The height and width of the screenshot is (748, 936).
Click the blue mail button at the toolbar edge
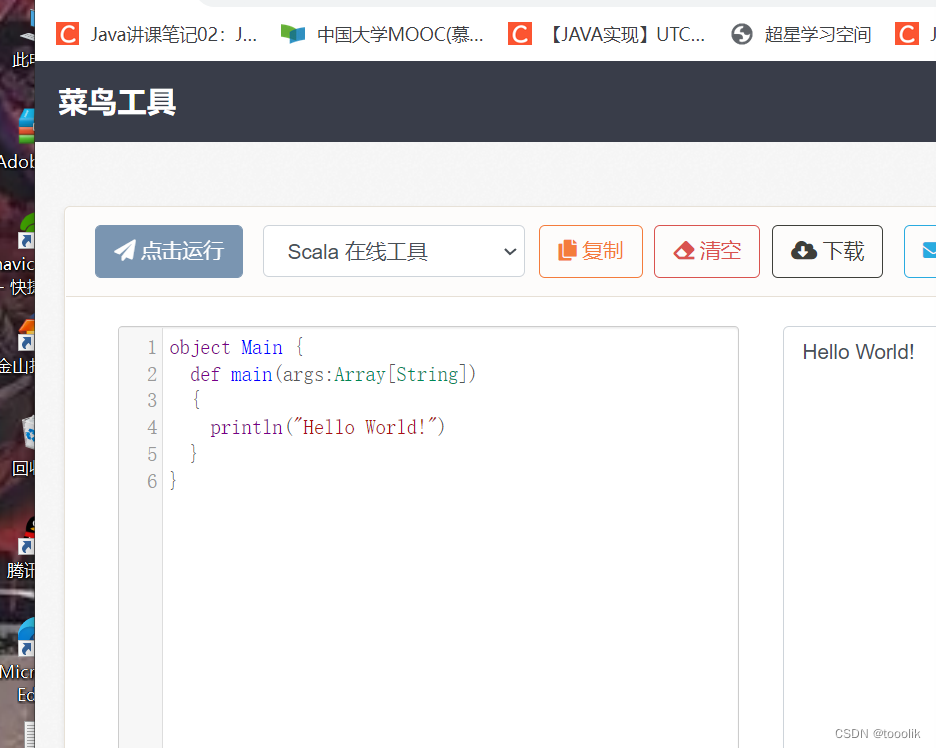[x=921, y=251]
